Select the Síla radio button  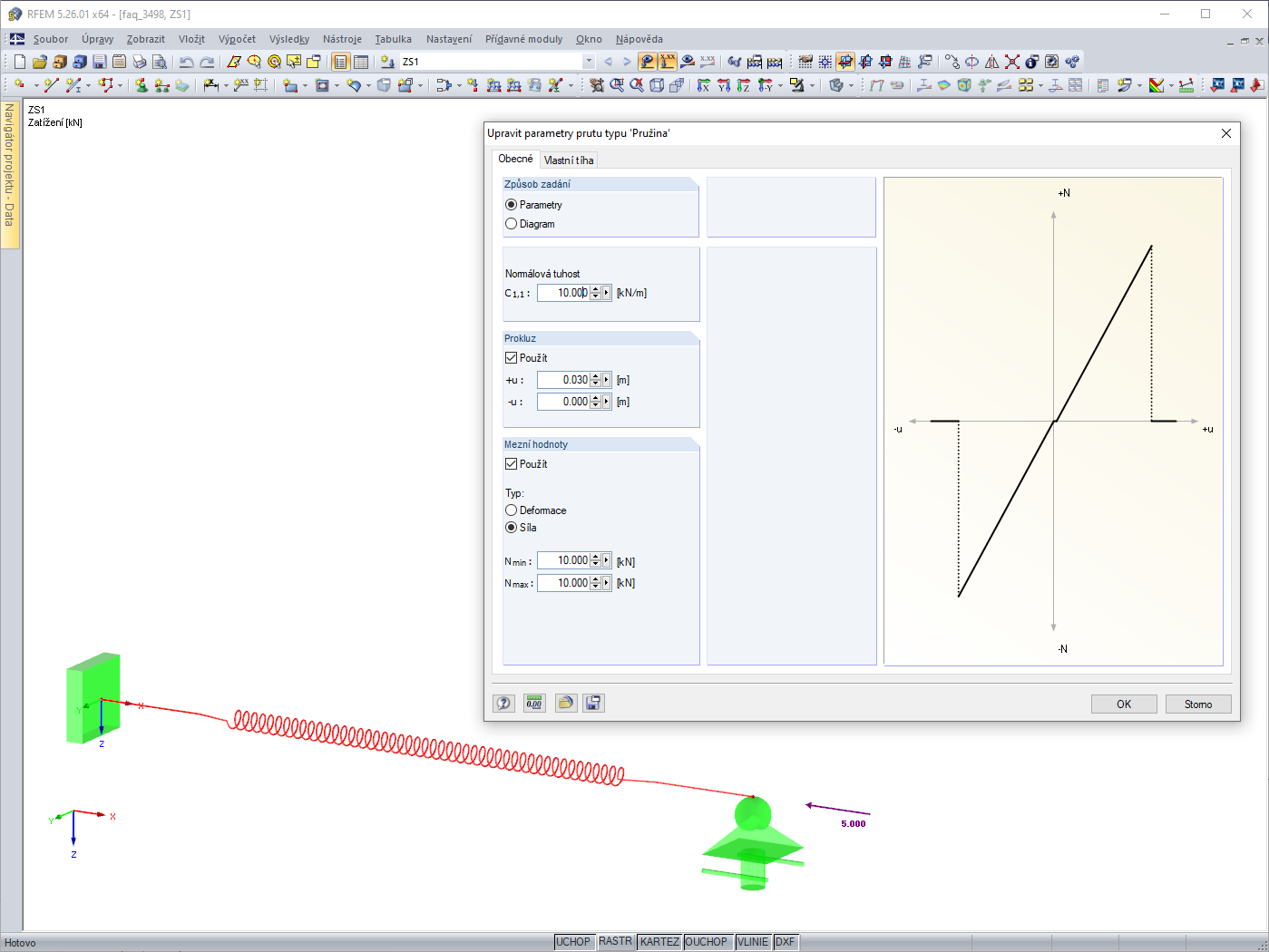coord(511,528)
